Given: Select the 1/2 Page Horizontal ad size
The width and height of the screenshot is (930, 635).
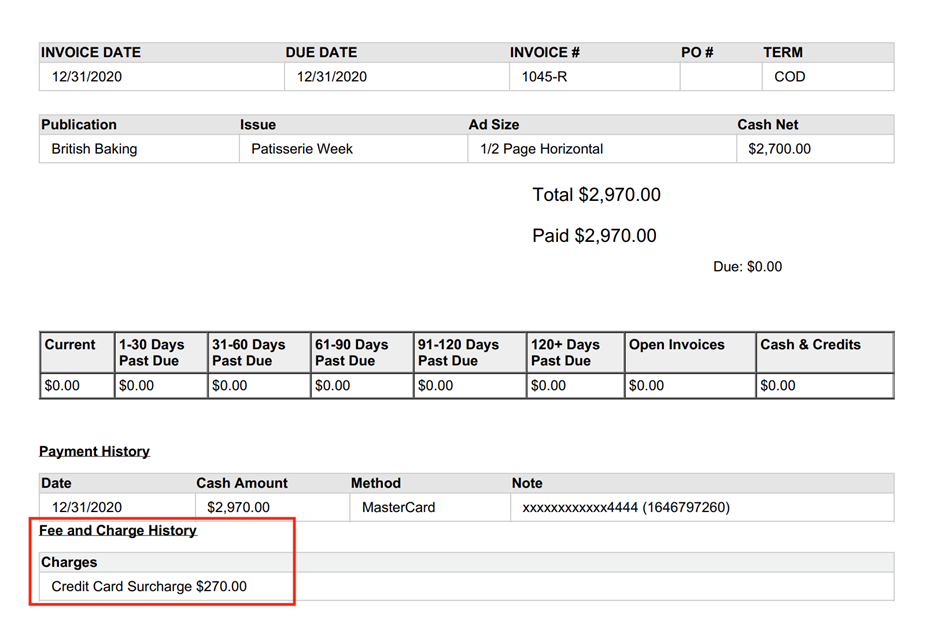Looking at the screenshot, I should 546,148.
